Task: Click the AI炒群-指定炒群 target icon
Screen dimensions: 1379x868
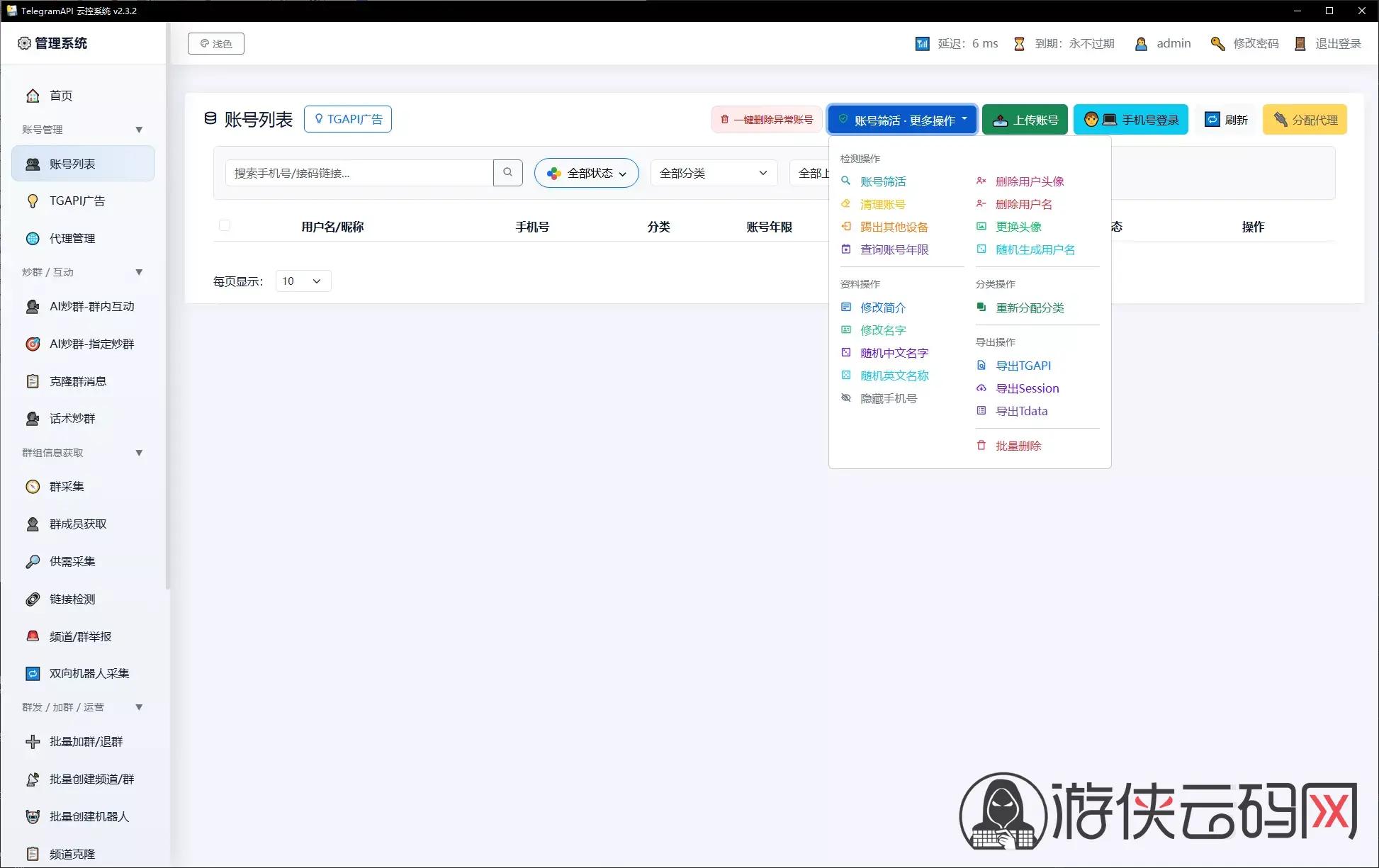Action: [33, 344]
